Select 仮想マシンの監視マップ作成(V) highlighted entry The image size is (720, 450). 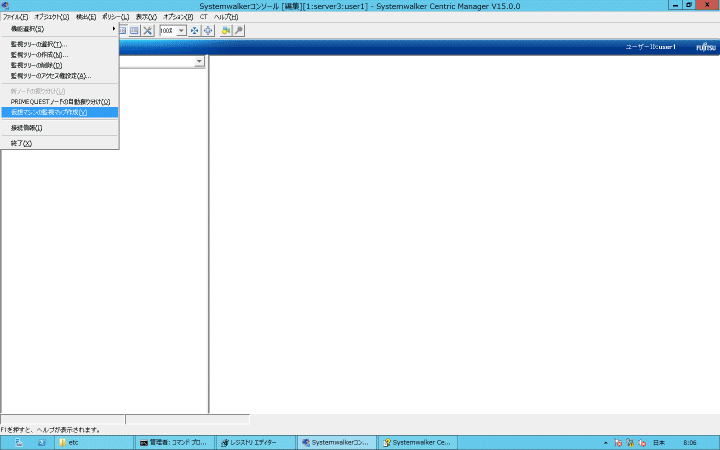[60, 112]
